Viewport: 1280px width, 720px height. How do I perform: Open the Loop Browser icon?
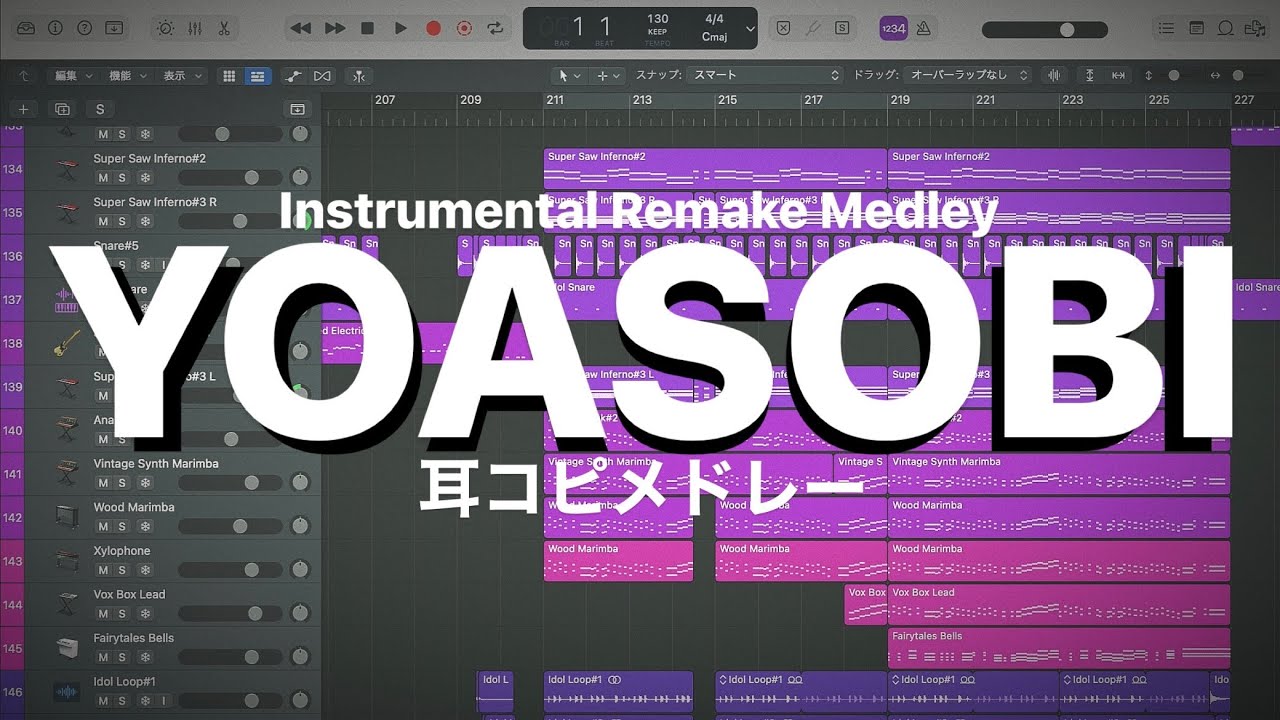(x=1225, y=29)
